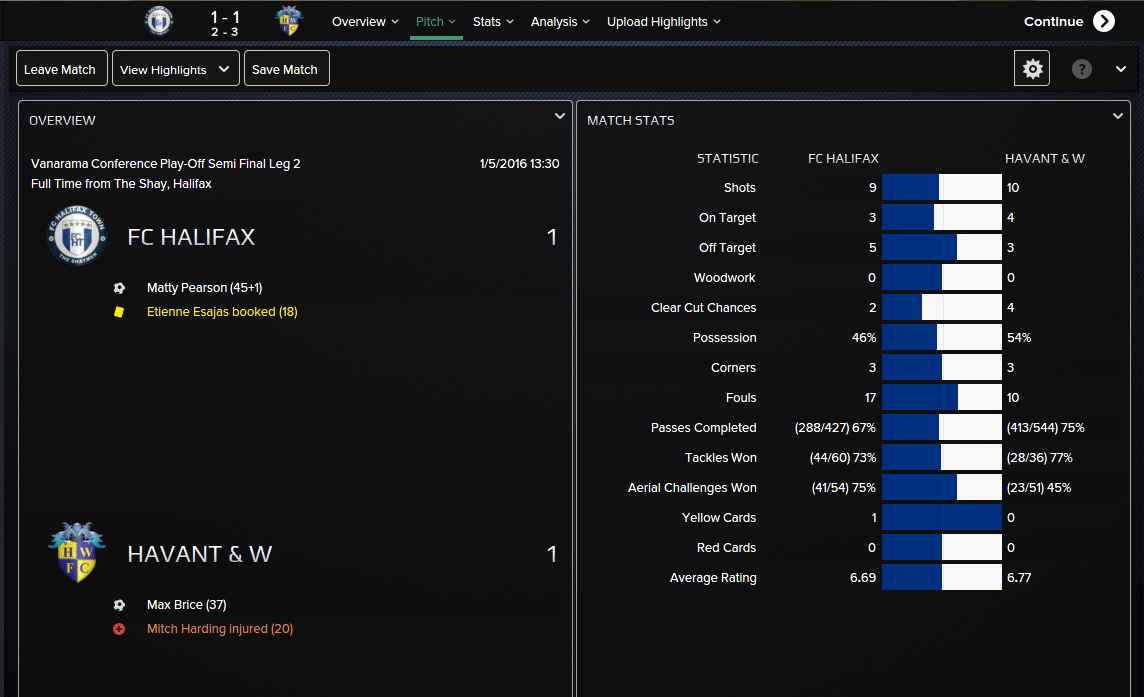Click the Possession 54% value

[1019, 338]
